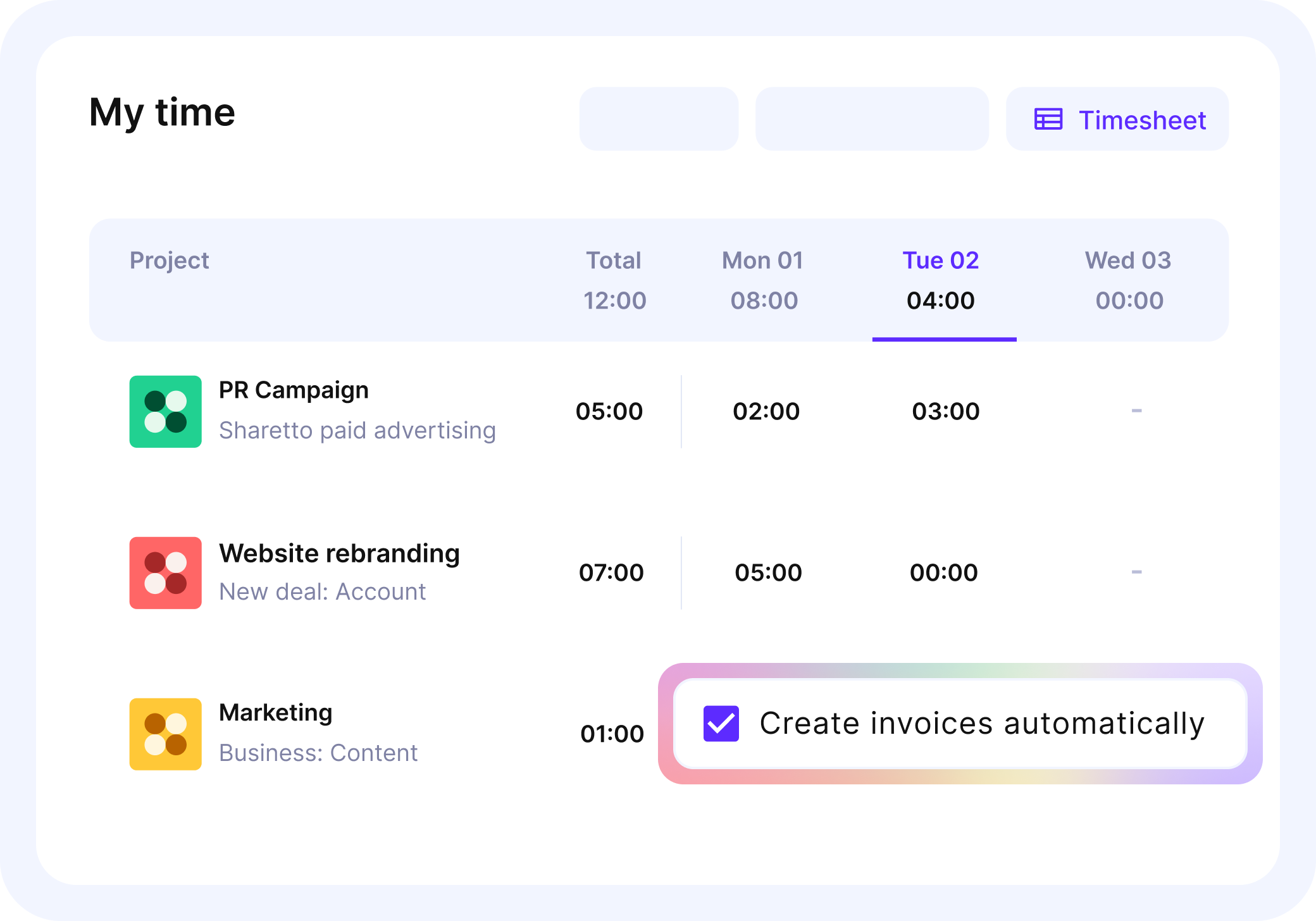Click PR Campaign Wednesday empty dash cell
This screenshot has height=921, width=1316.
(x=1136, y=411)
